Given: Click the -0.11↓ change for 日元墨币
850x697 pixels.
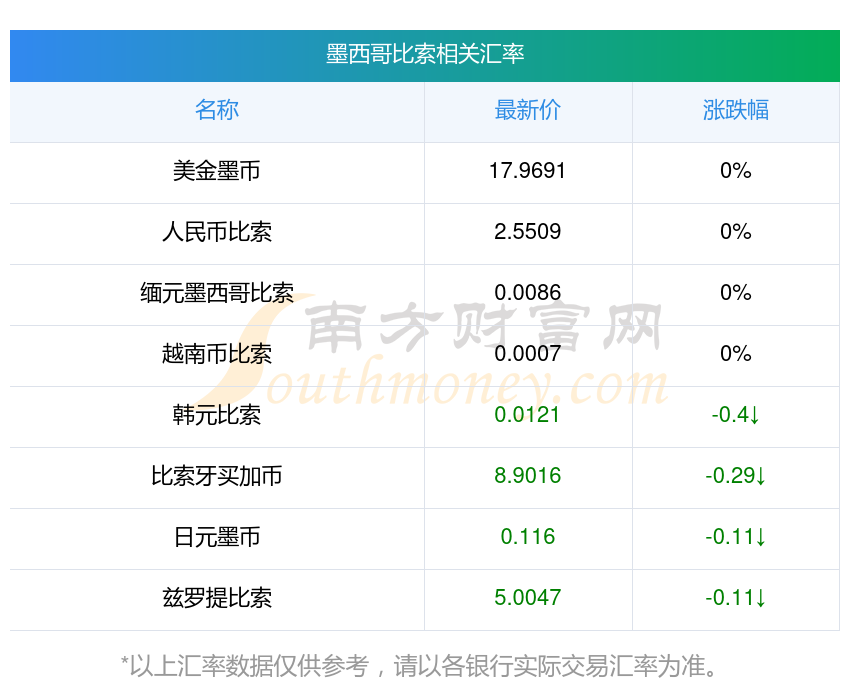Looking at the screenshot, I should pos(736,537).
